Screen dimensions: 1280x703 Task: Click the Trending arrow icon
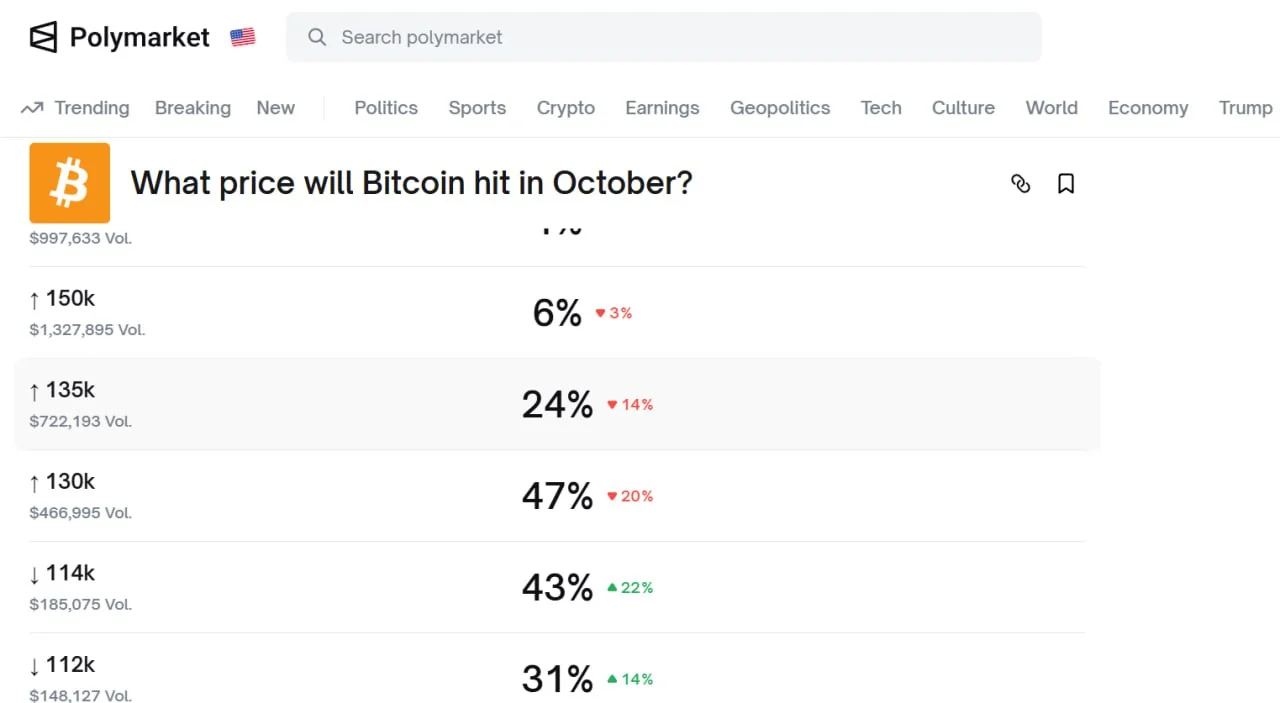(32, 108)
